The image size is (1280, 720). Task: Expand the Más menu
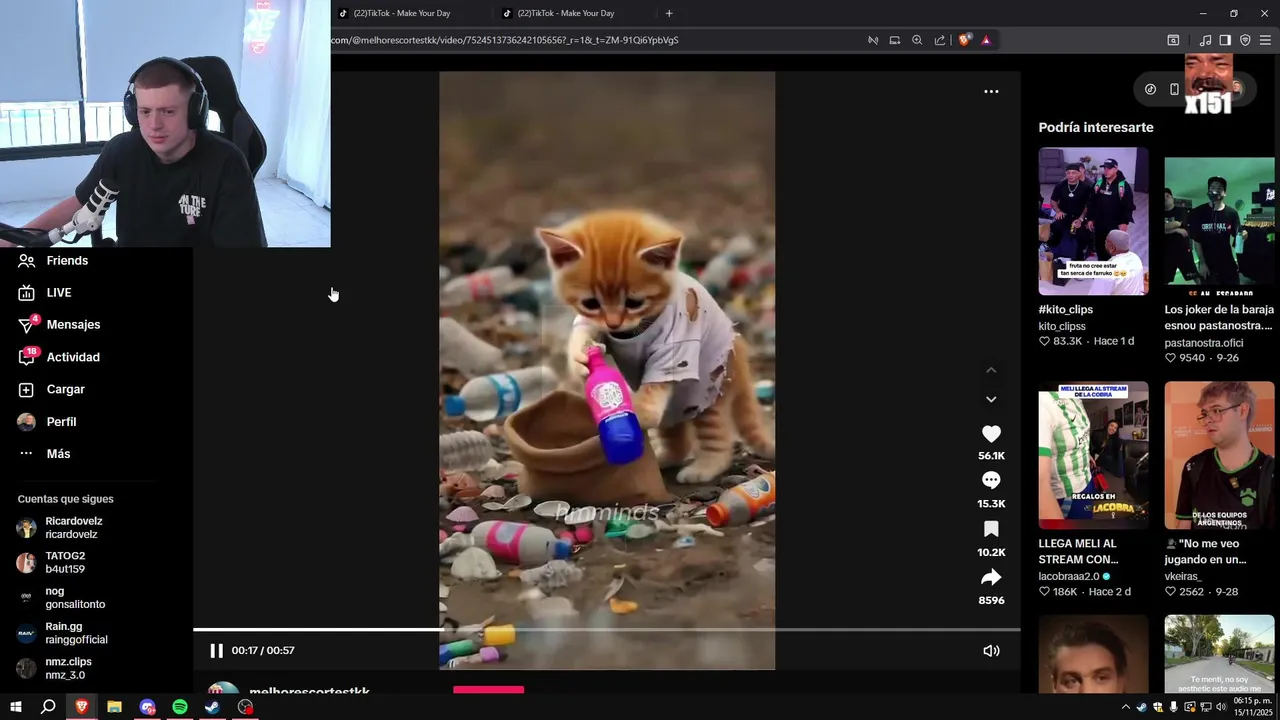(58, 453)
